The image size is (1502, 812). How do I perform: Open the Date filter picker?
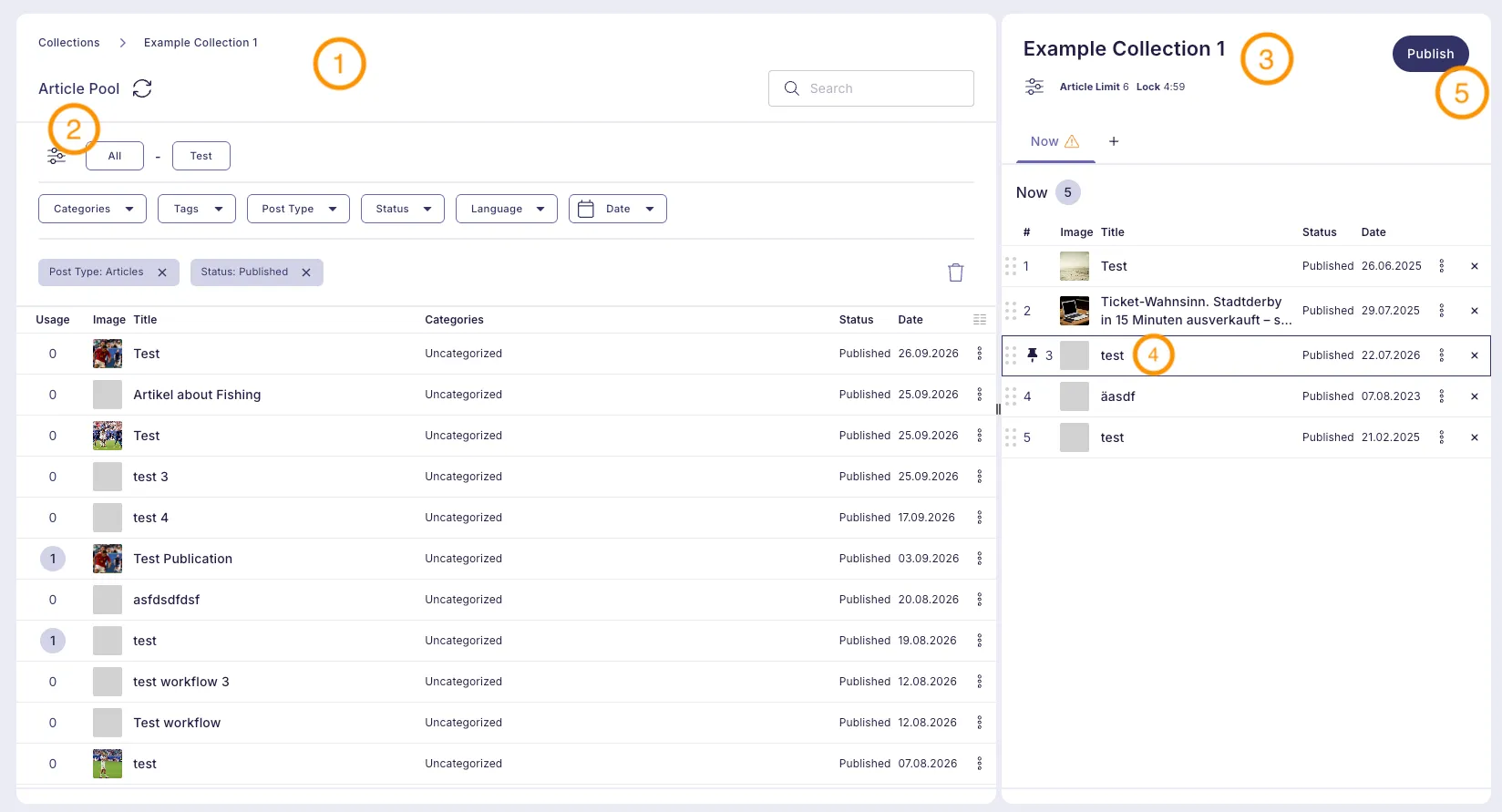pos(618,209)
